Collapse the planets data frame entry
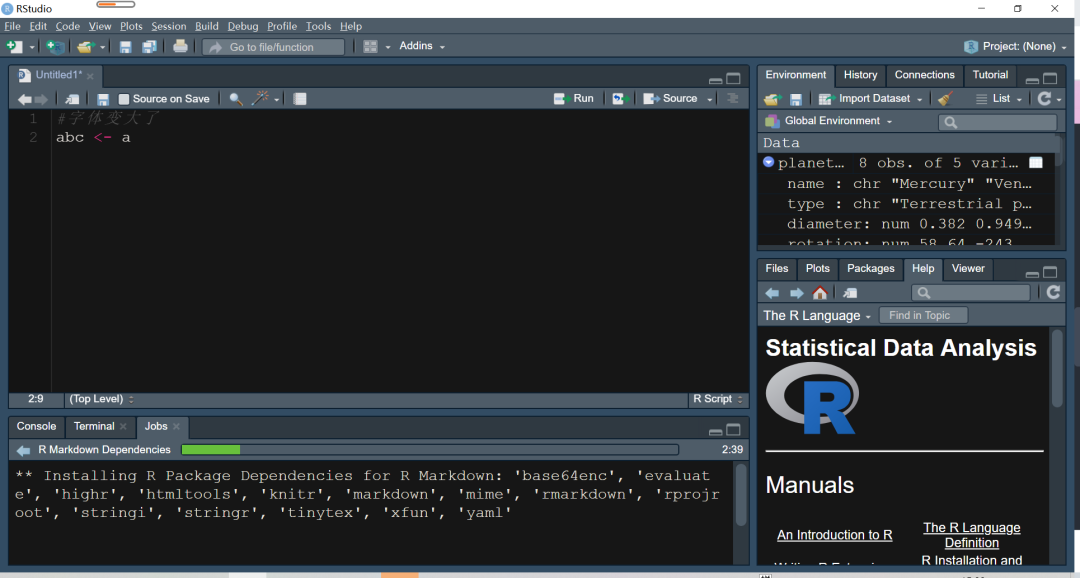 pos(769,163)
